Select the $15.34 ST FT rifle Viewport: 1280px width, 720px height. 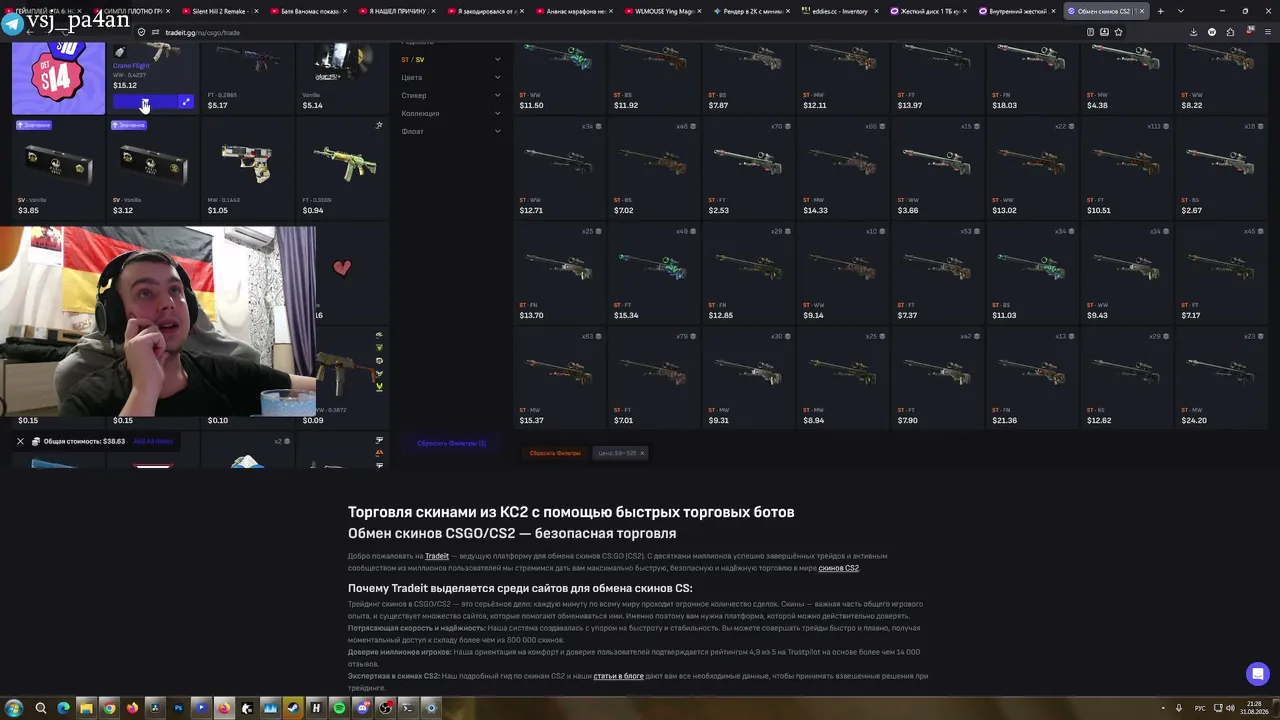pyautogui.click(x=654, y=273)
